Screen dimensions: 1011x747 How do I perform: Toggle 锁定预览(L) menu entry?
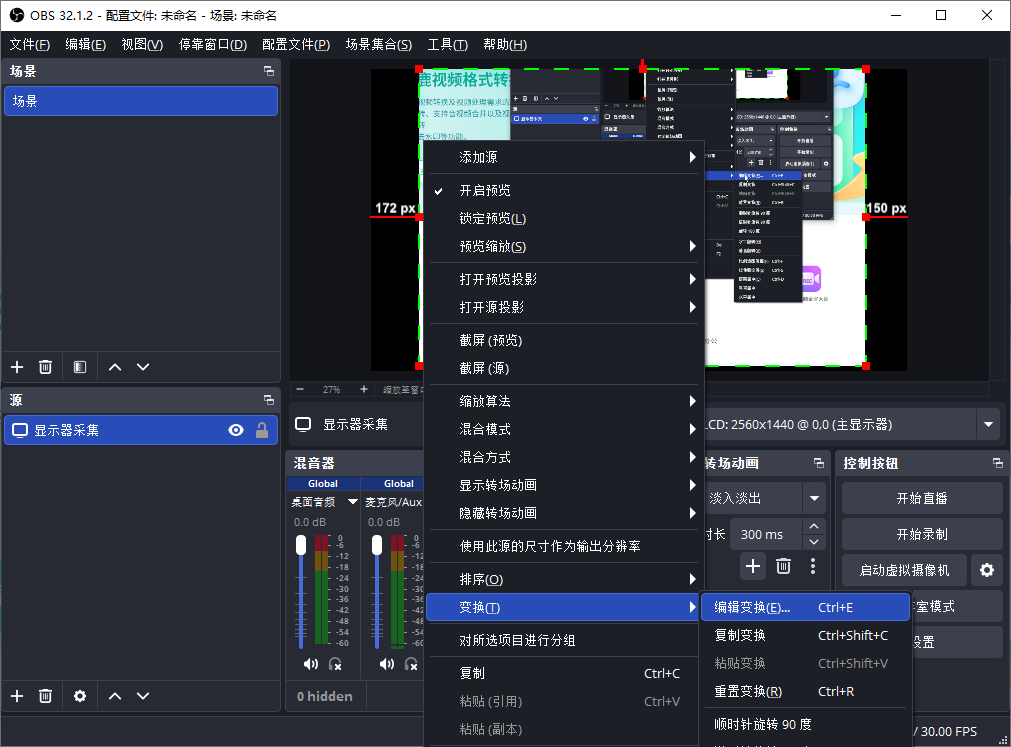point(564,218)
